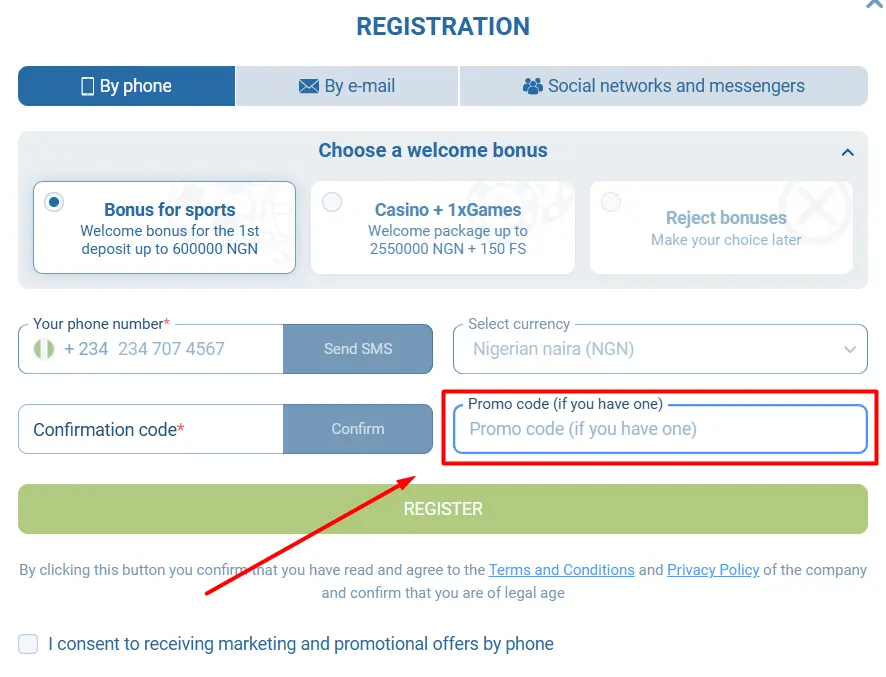Close the registration dialog with the X

coord(874,4)
